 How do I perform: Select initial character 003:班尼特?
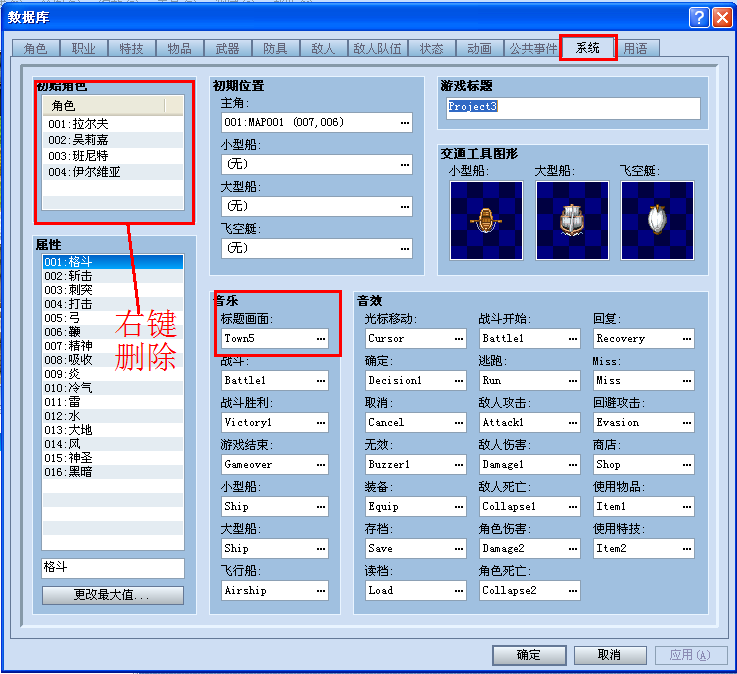point(113,156)
